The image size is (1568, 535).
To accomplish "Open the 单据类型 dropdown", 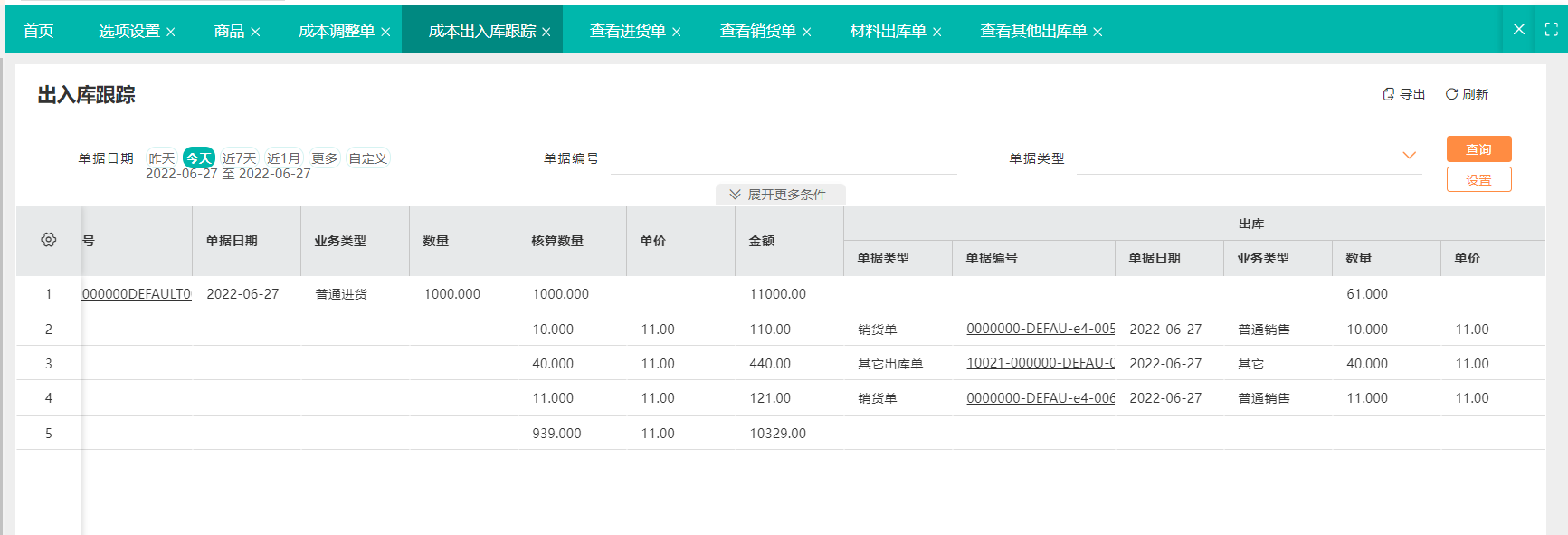I will (x=1409, y=156).
